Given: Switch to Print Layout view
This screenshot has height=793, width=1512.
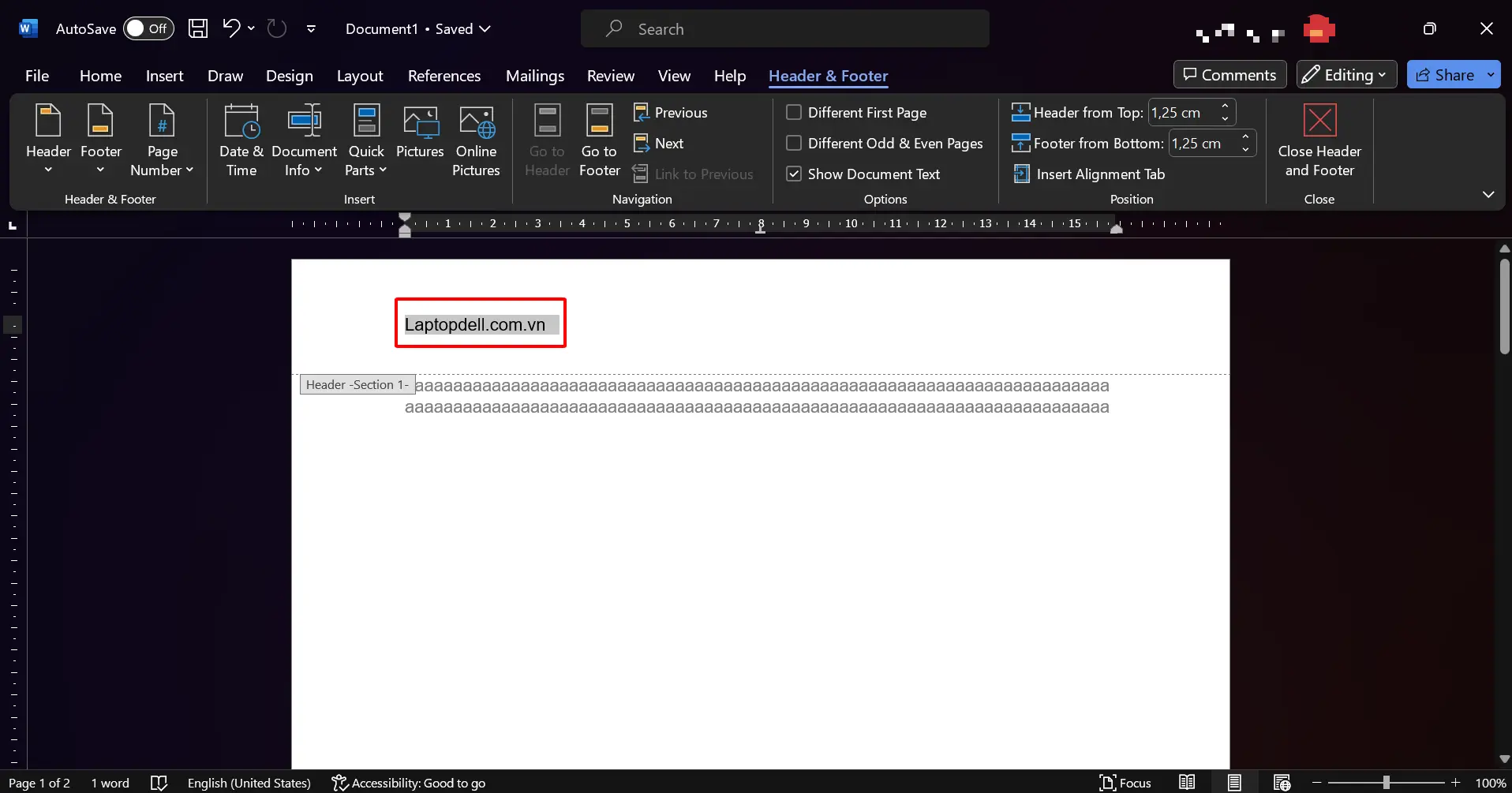Looking at the screenshot, I should tap(1234, 783).
